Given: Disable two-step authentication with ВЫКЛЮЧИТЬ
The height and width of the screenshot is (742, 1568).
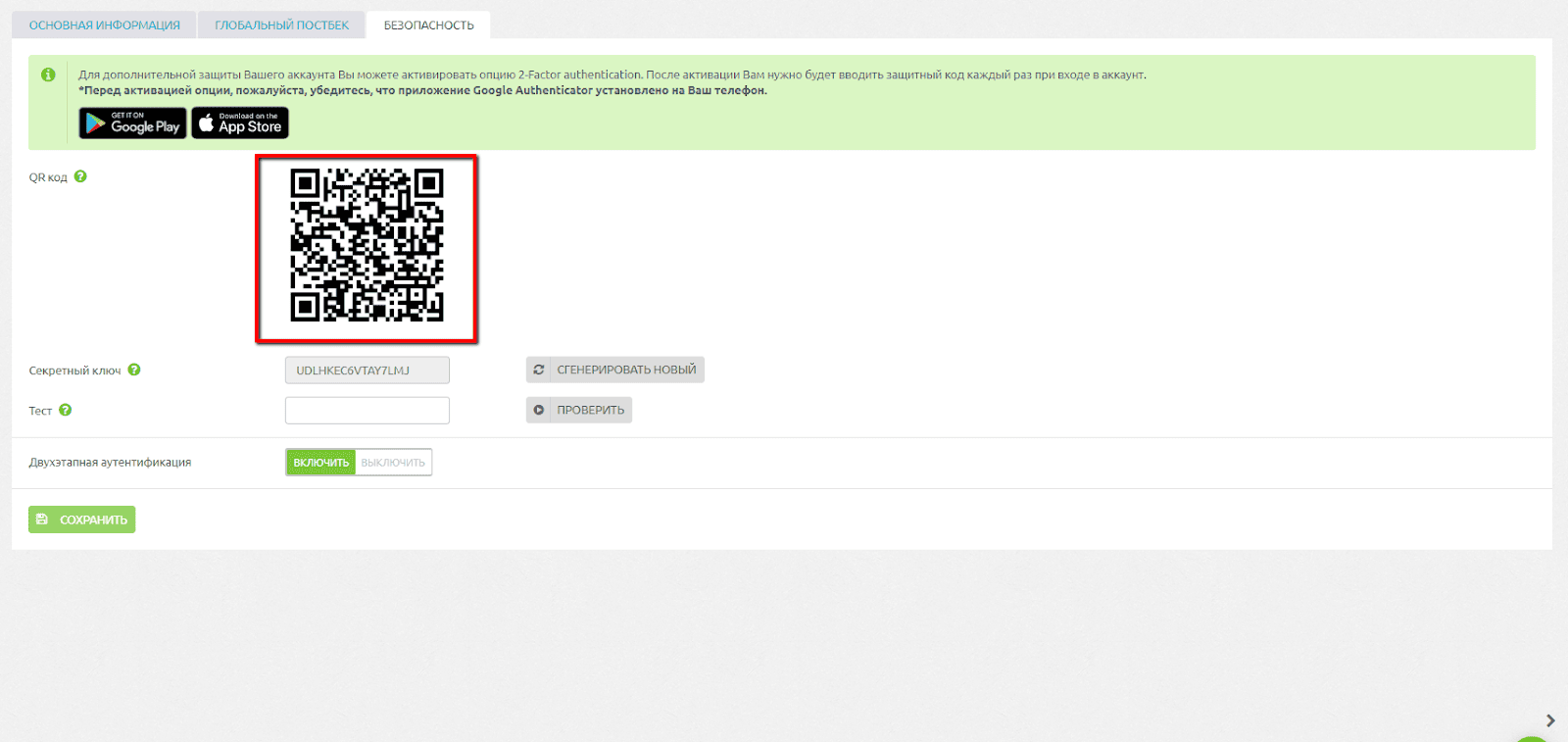Looking at the screenshot, I should [x=393, y=463].
